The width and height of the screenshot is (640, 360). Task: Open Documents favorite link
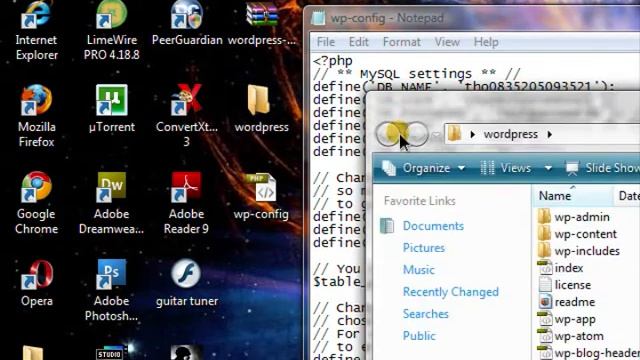[433, 226]
